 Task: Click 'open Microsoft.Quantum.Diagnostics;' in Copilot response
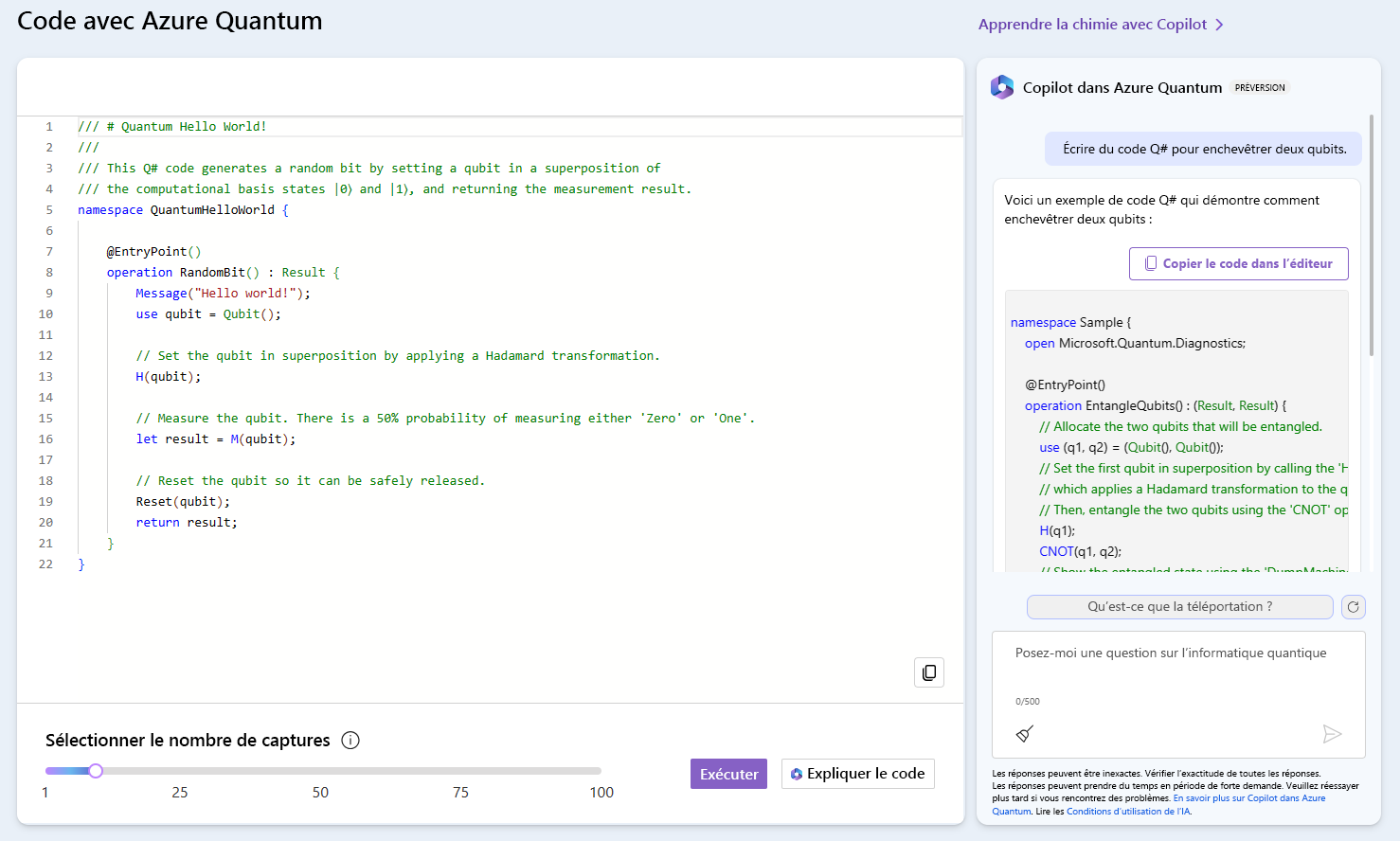click(1135, 343)
